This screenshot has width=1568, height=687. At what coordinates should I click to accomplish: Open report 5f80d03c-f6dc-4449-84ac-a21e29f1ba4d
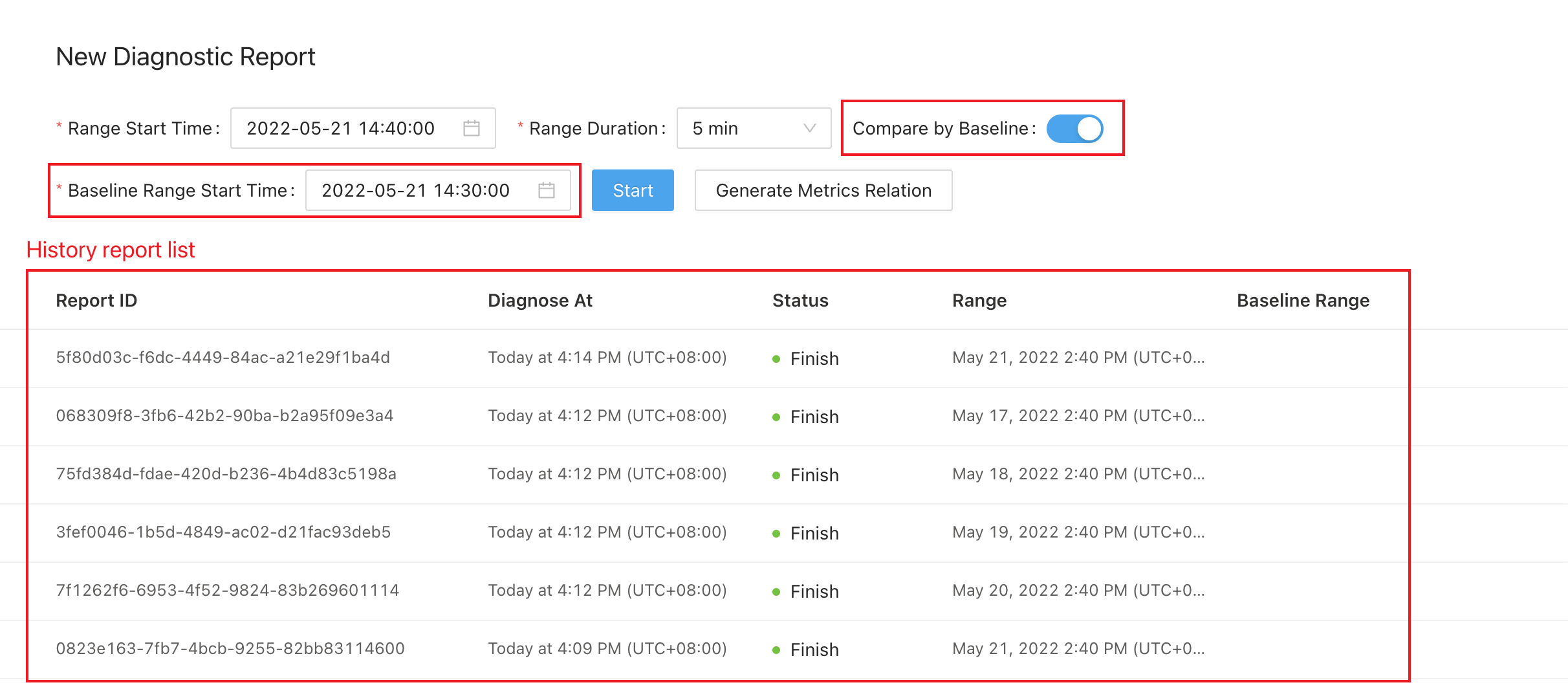(x=223, y=358)
